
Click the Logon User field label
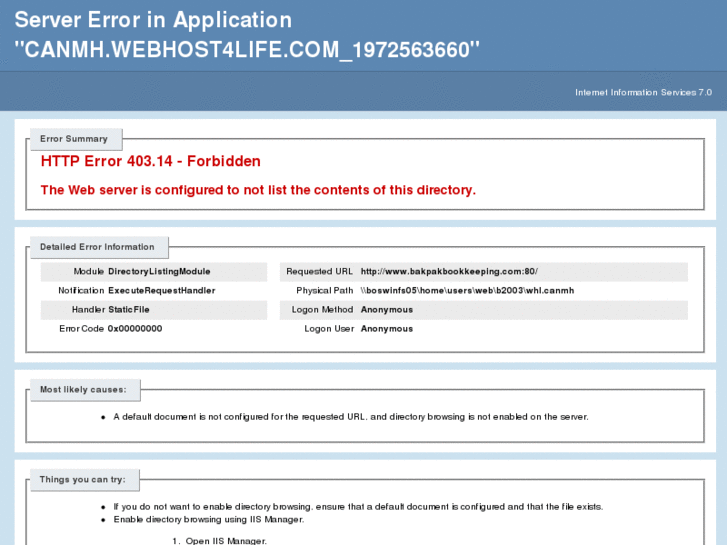(x=329, y=328)
